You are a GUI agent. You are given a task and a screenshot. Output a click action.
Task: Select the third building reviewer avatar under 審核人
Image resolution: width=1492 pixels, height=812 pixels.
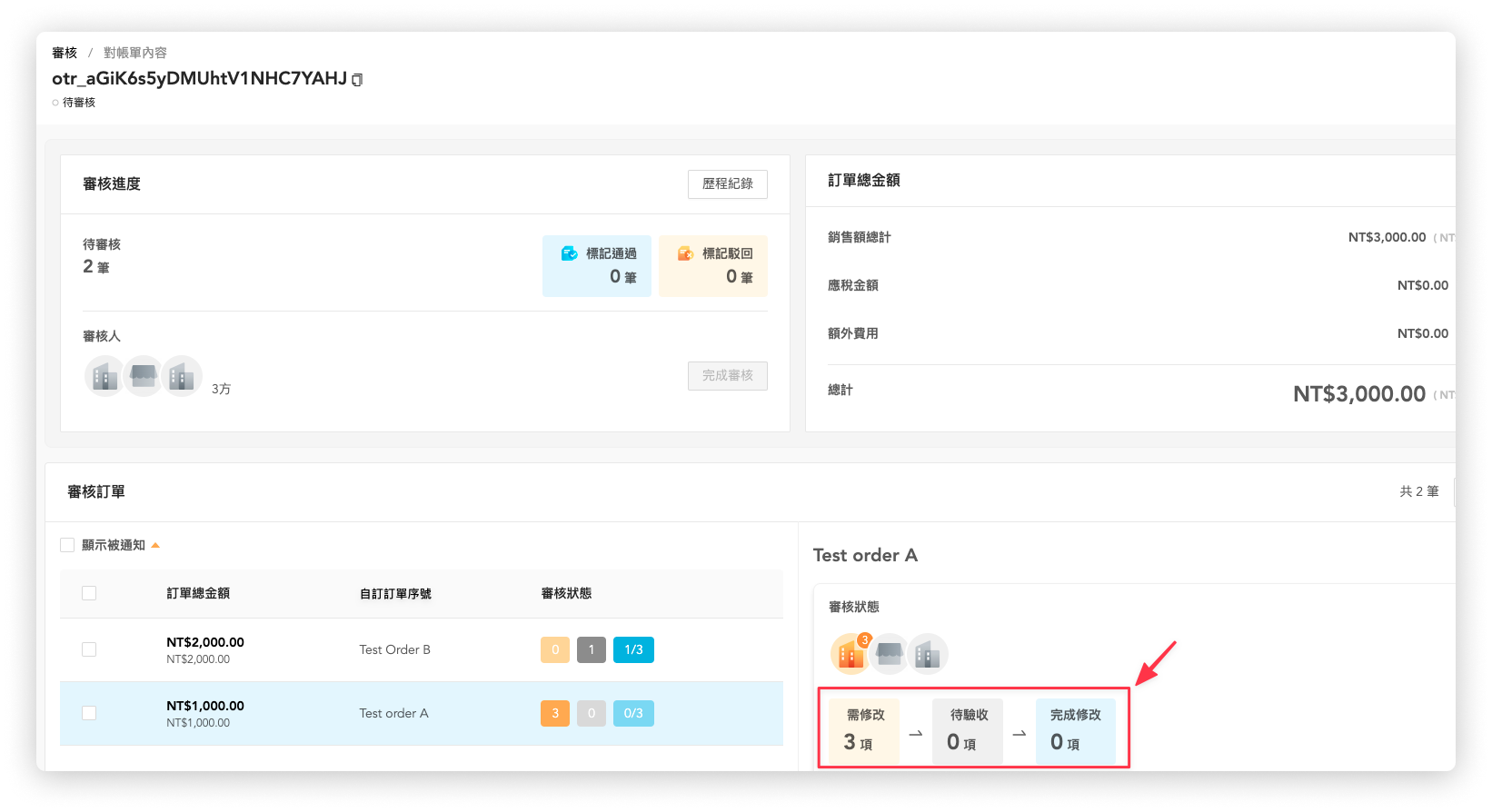coord(182,375)
